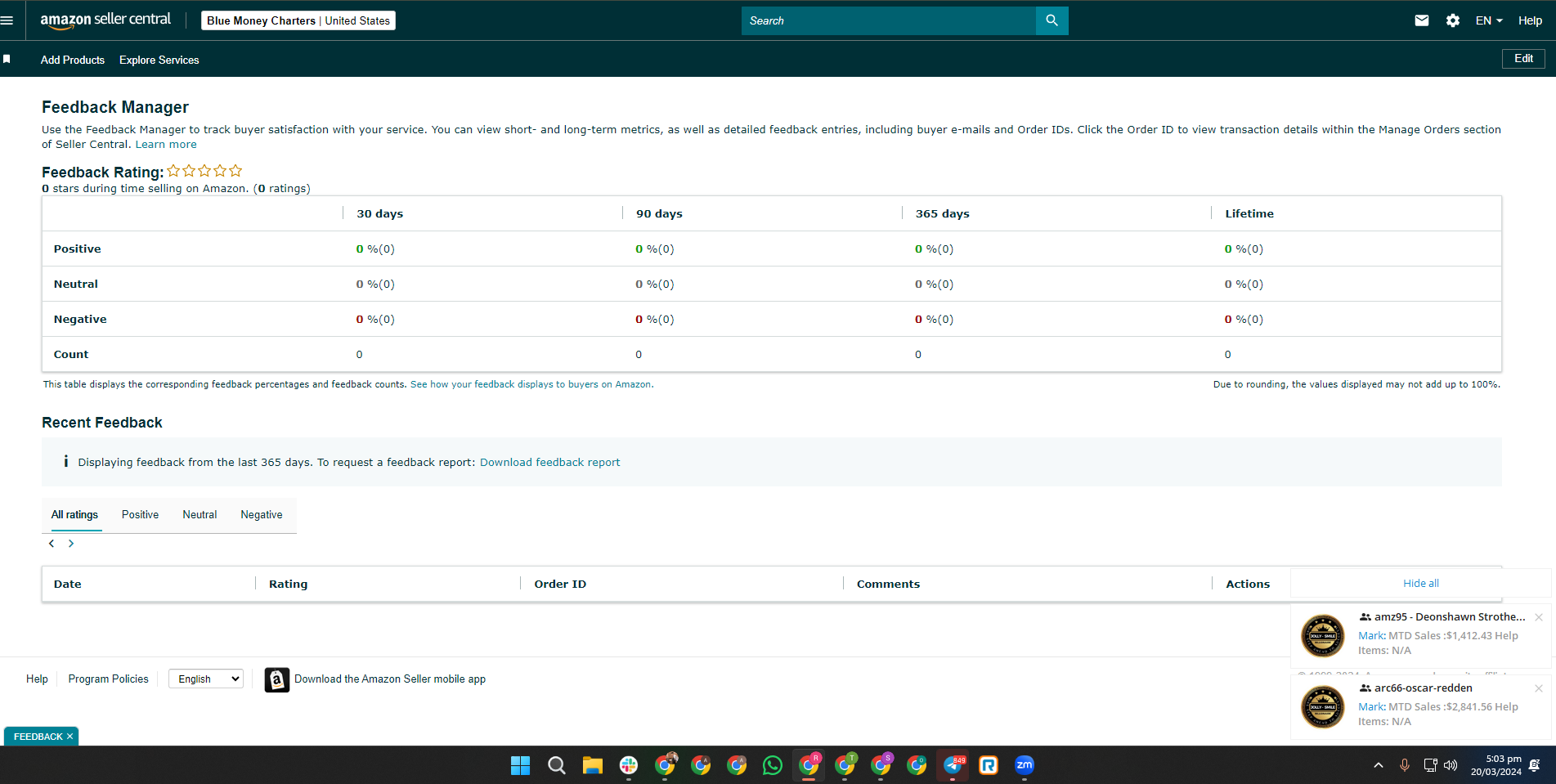Click the magnifier search button
This screenshot has height=784, width=1556.
(1052, 20)
